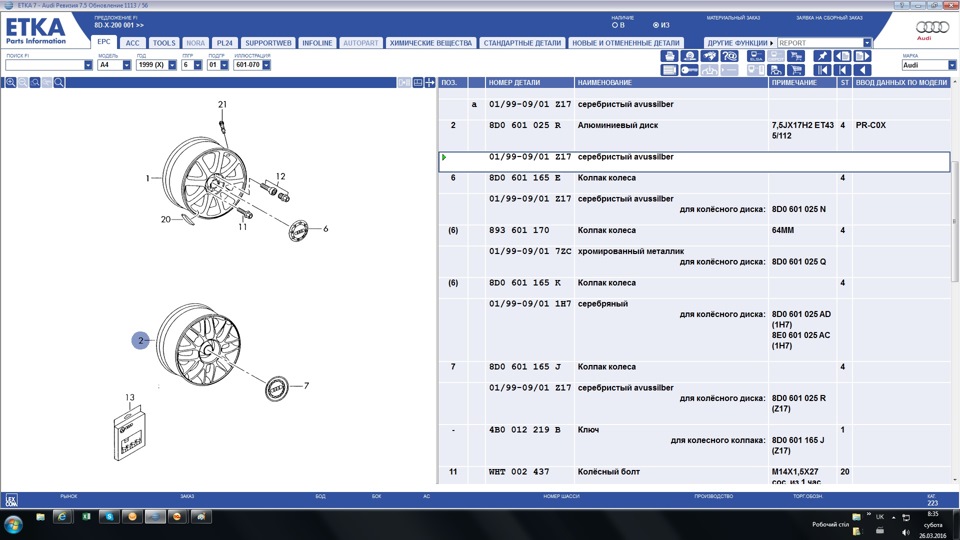Switch to the TOOLS tab
Image resolution: width=960 pixels, height=540 pixels.
click(x=163, y=43)
